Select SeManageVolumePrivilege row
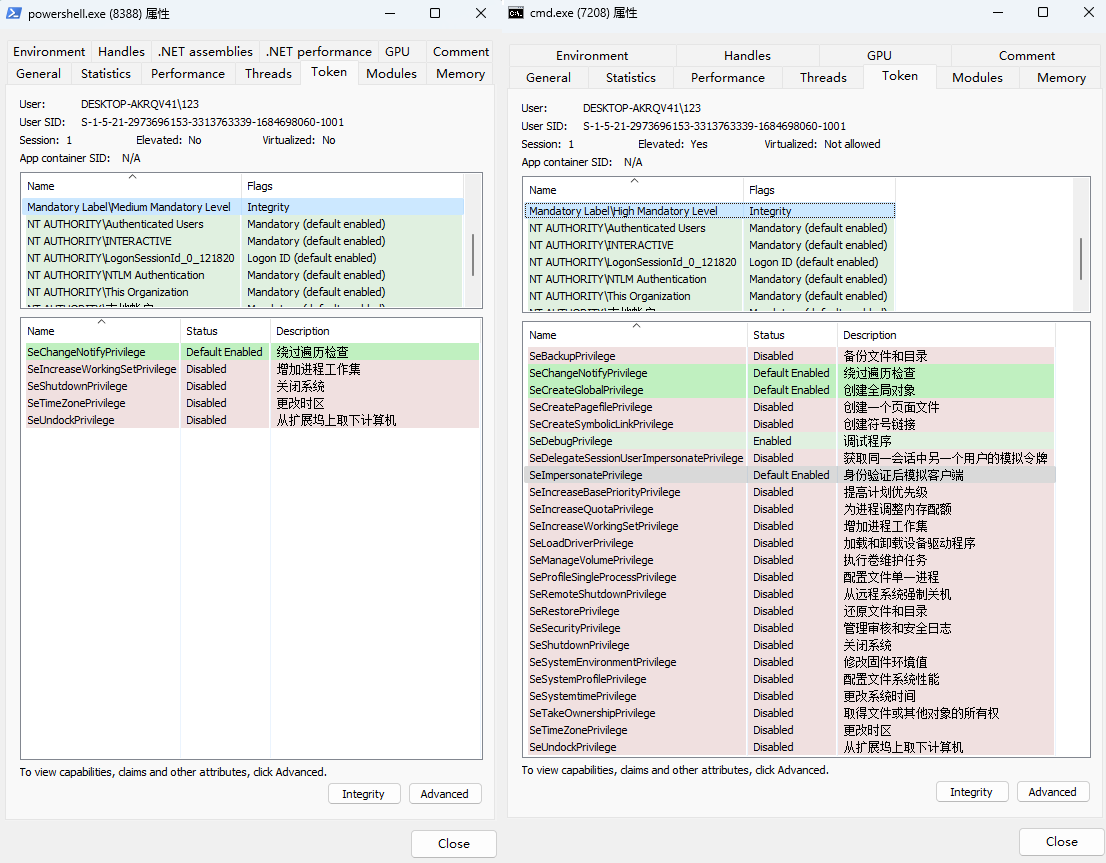 [x=791, y=560]
